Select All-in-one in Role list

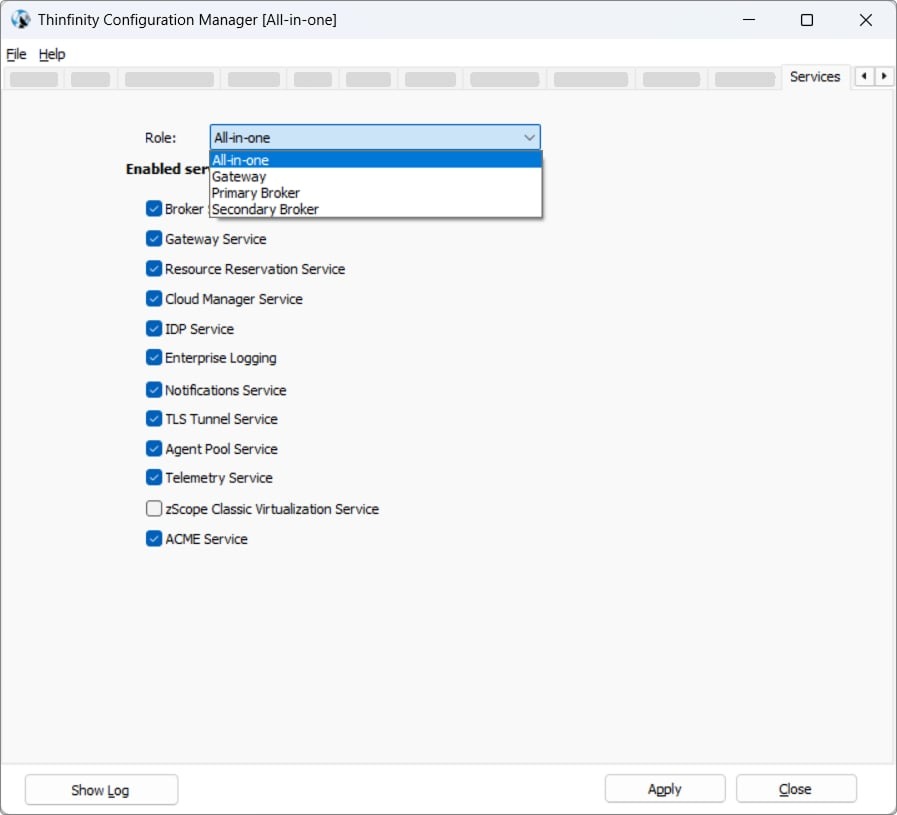[376, 160]
